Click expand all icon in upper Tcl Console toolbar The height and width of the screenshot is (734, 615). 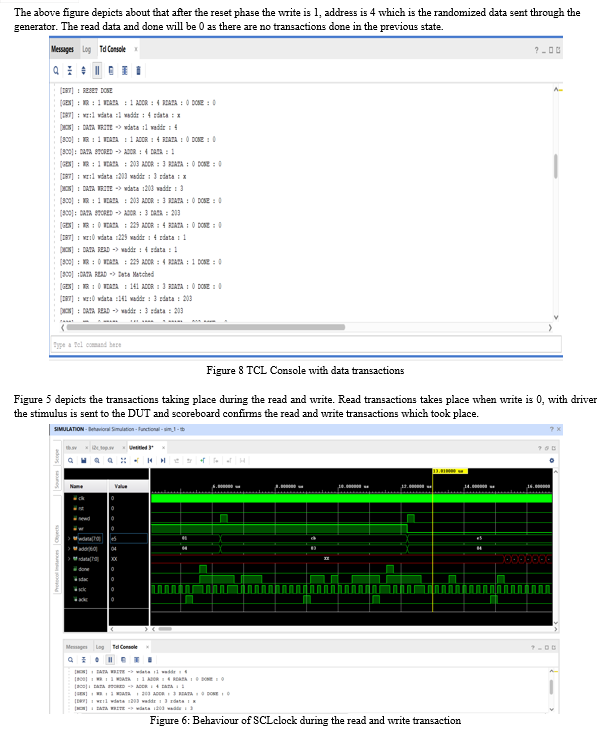coord(83,70)
